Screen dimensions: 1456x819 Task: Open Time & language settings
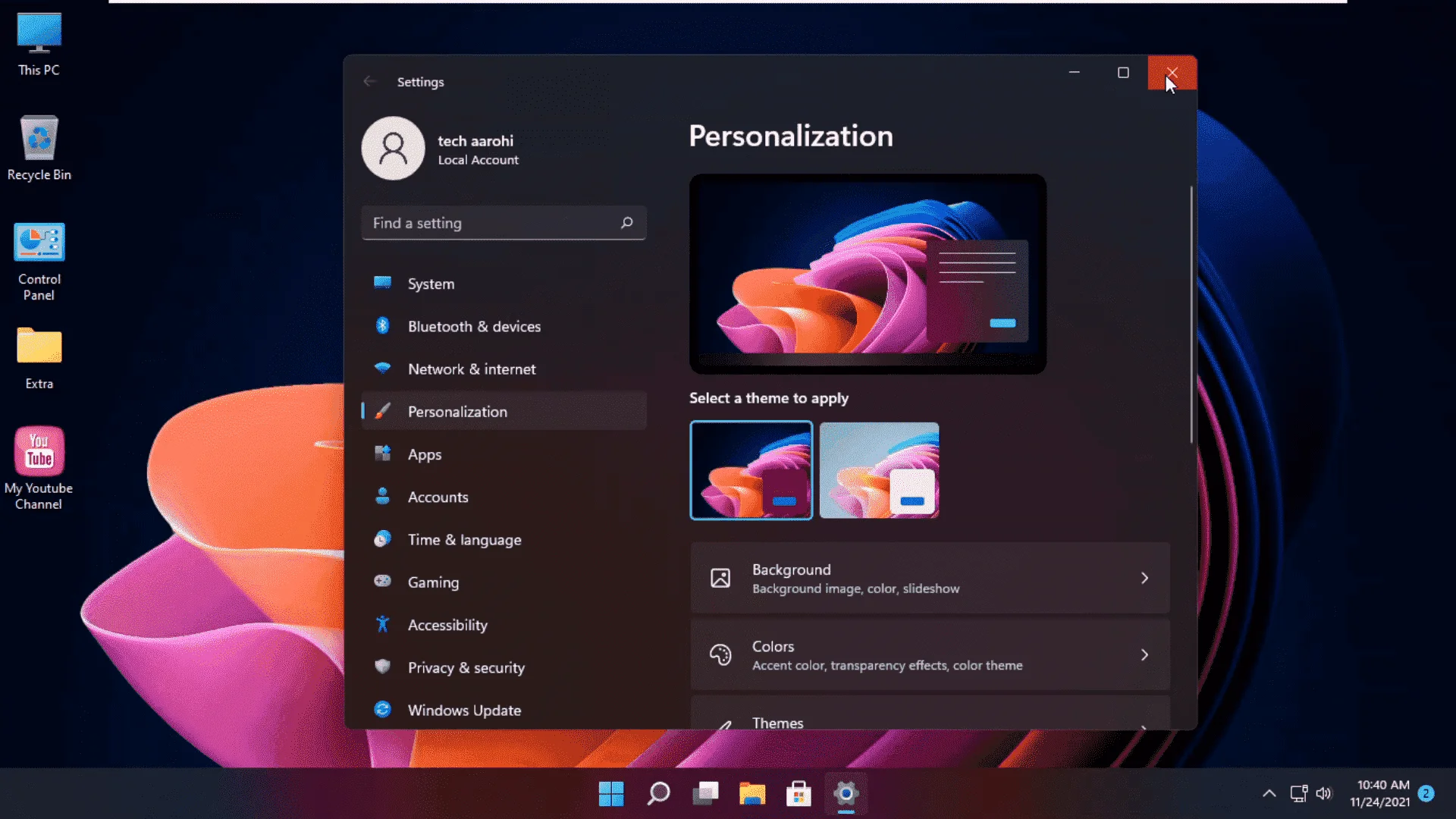pos(504,539)
